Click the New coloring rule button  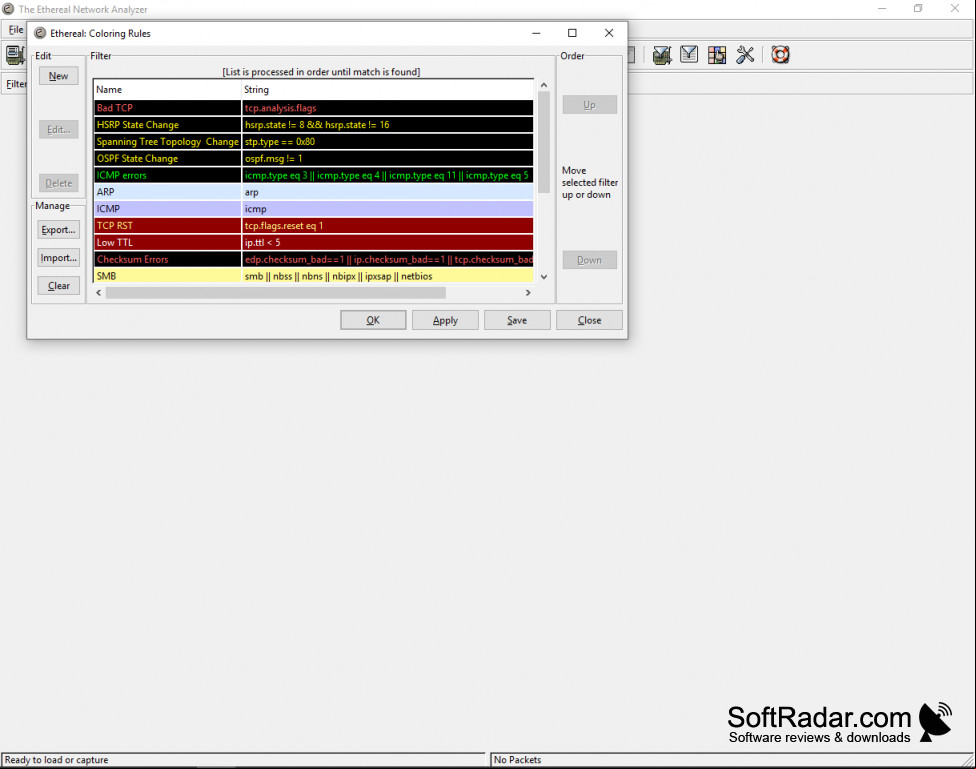pyautogui.click(x=59, y=76)
